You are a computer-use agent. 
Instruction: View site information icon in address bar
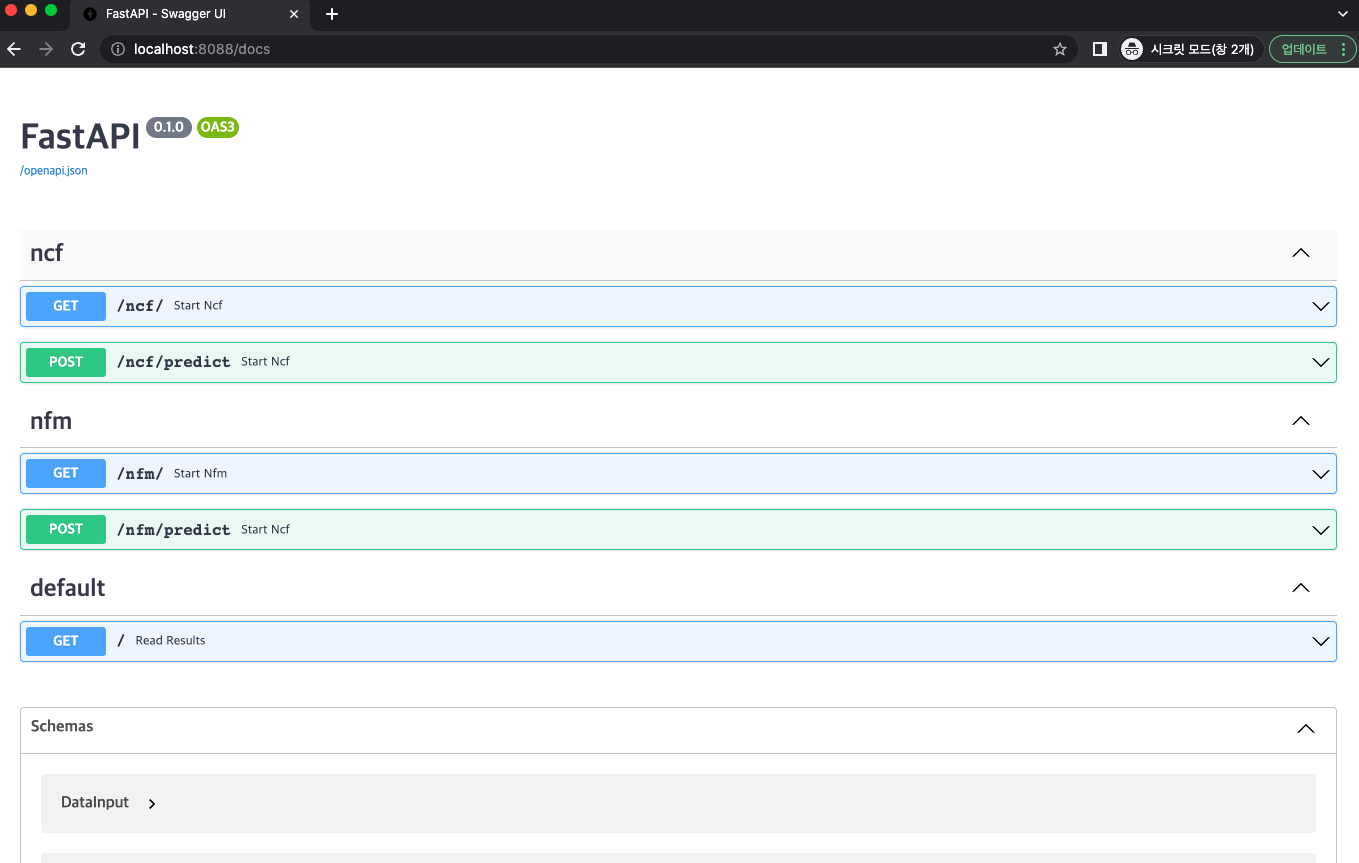tap(118, 49)
